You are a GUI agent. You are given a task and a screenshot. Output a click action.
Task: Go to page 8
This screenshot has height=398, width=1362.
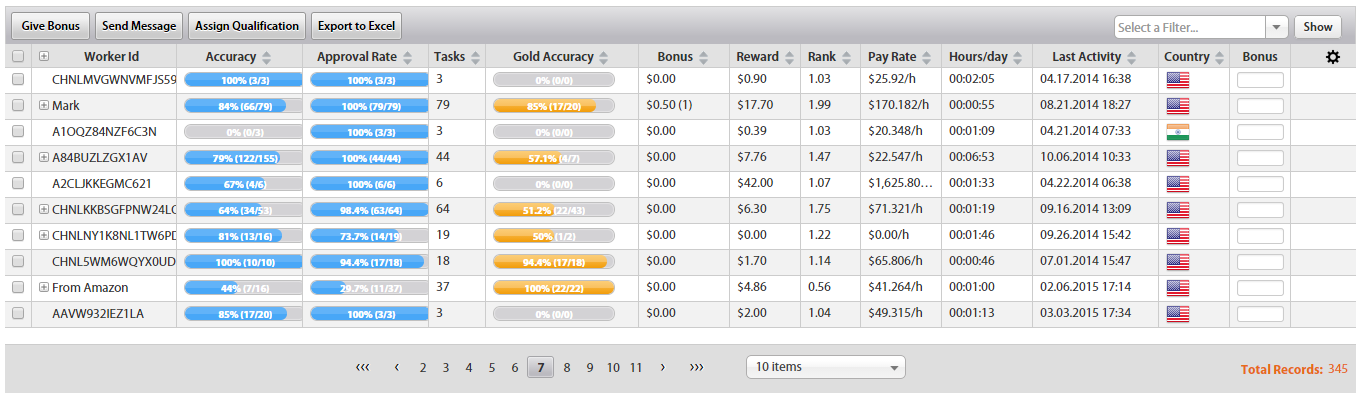click(567, 367)
